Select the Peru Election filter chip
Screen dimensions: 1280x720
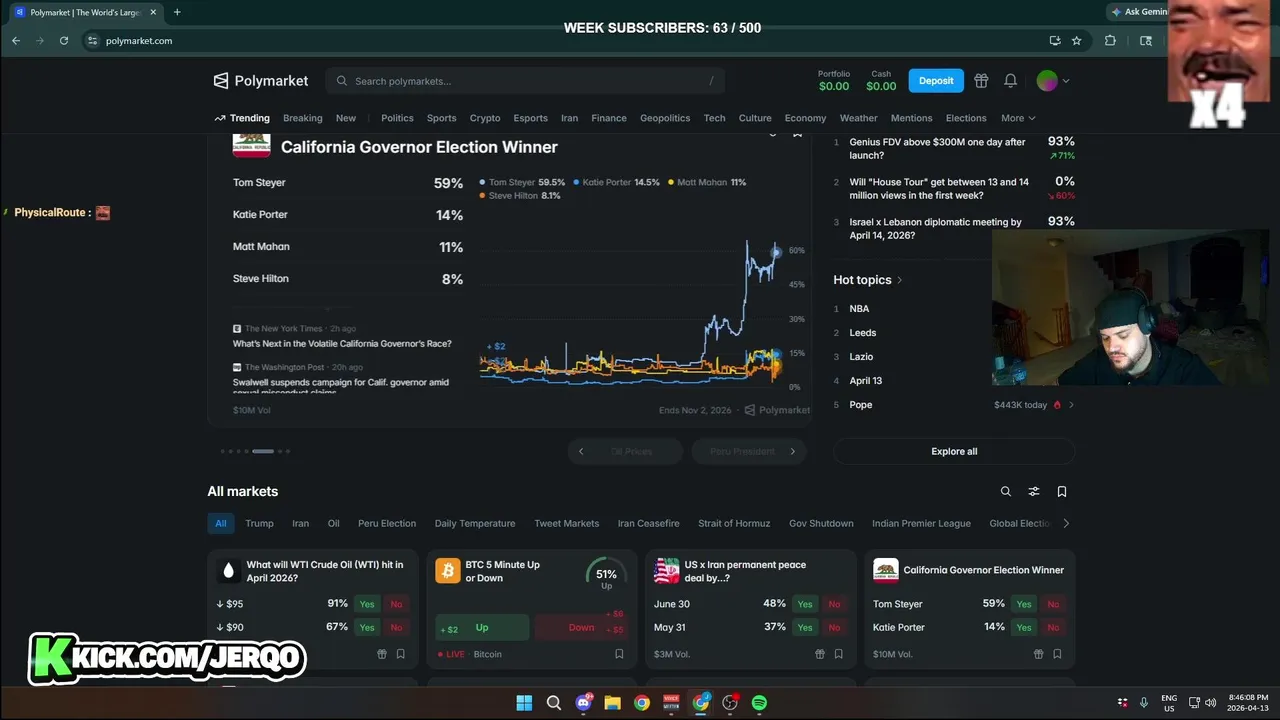(387, 523)
